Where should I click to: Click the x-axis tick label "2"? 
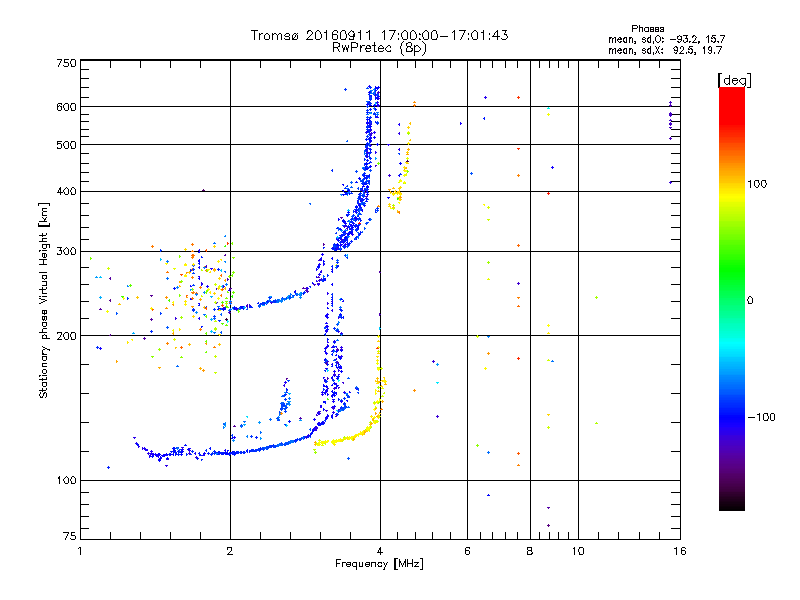pos(230,551)
